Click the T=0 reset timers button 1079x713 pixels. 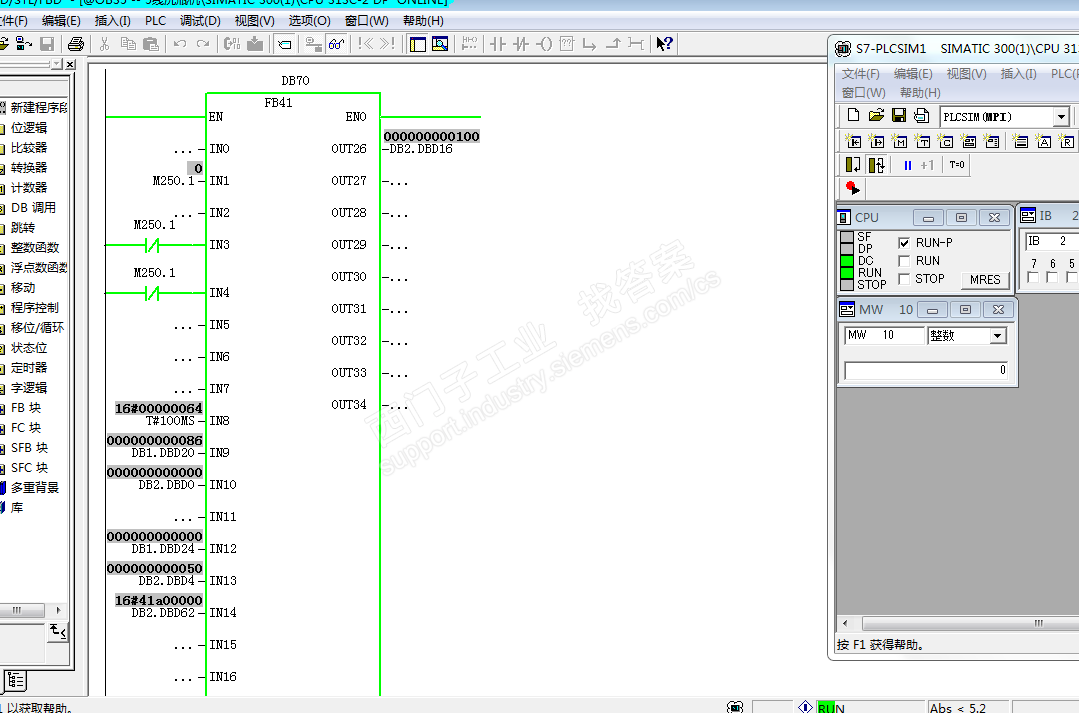coord(957,164)
